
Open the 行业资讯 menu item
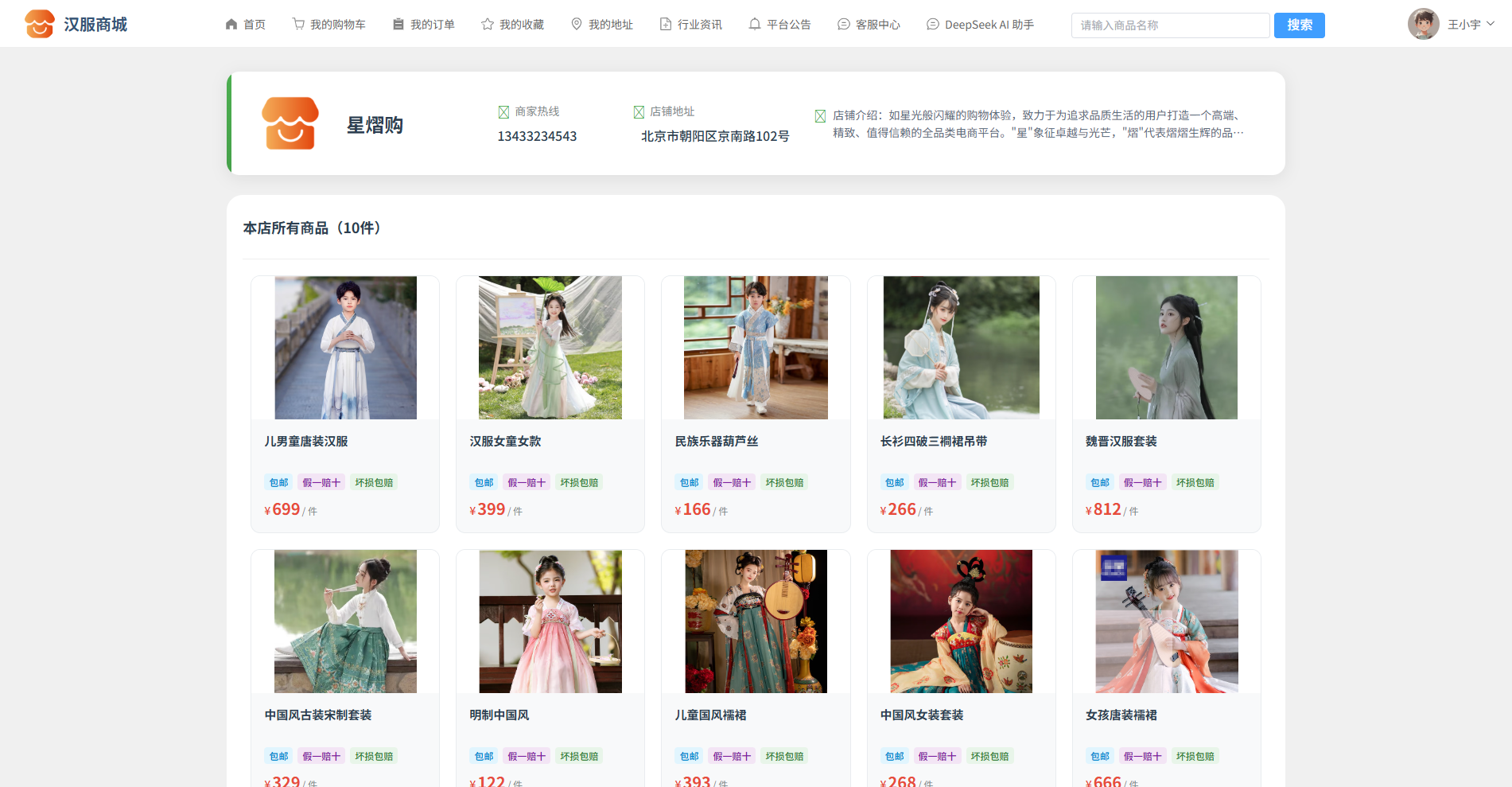[691, 25]
